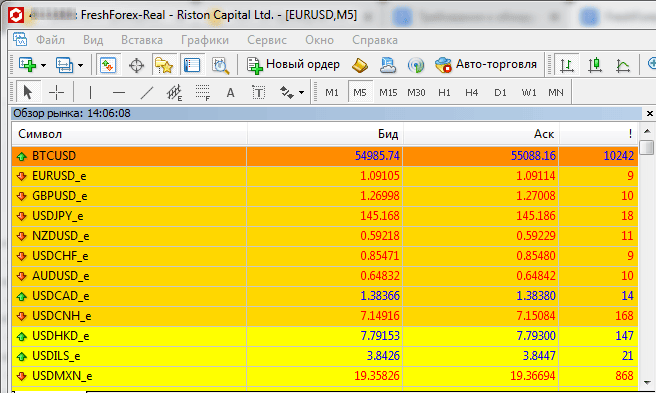This screenshot has width=656, height=393.
Task: Open the Сервис menu
Action: click(267, 40)
